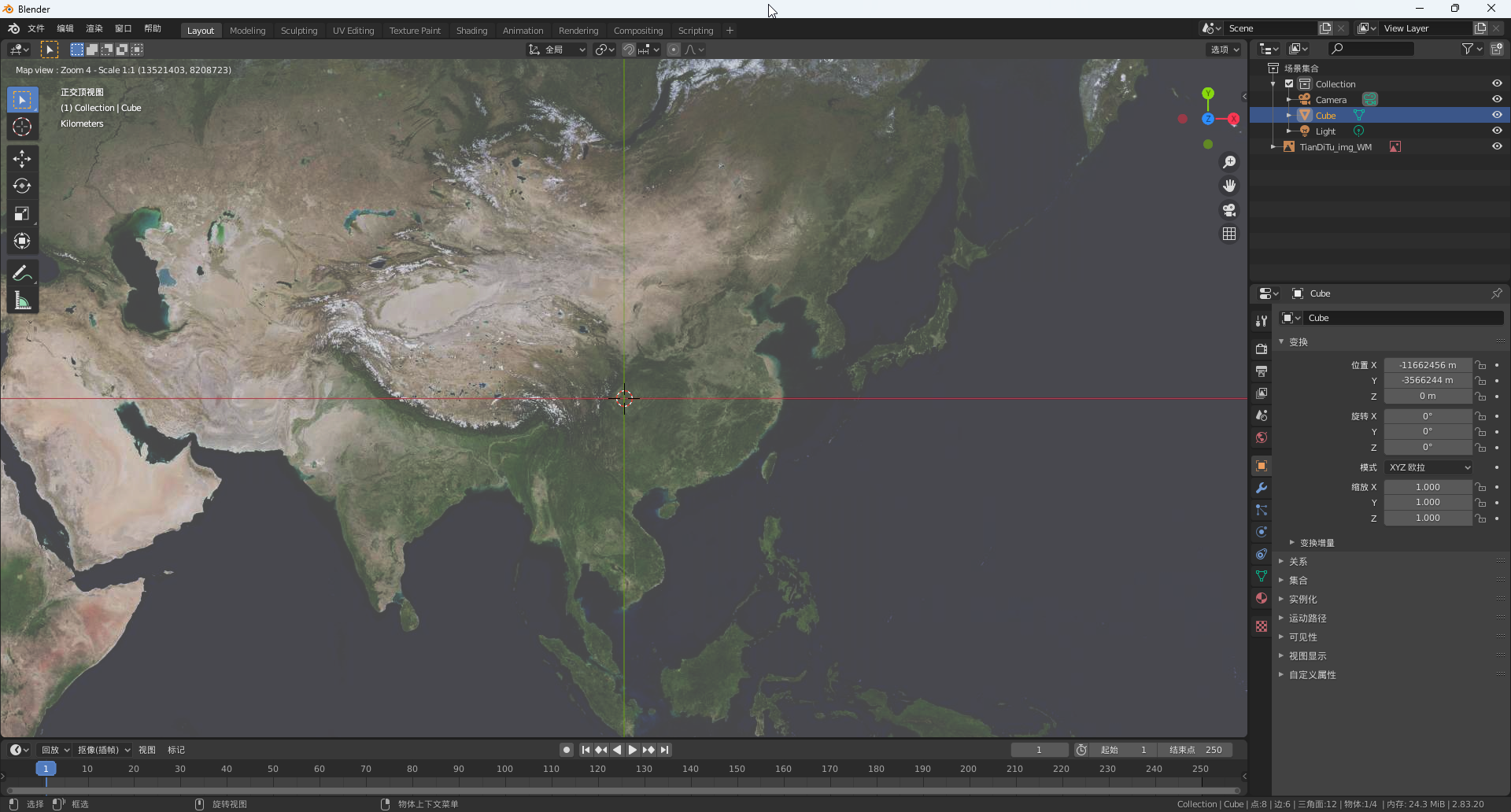Screen dimensions: 1511x812
Task: Open the Render properties tab
Action: tap(1262, 349)
